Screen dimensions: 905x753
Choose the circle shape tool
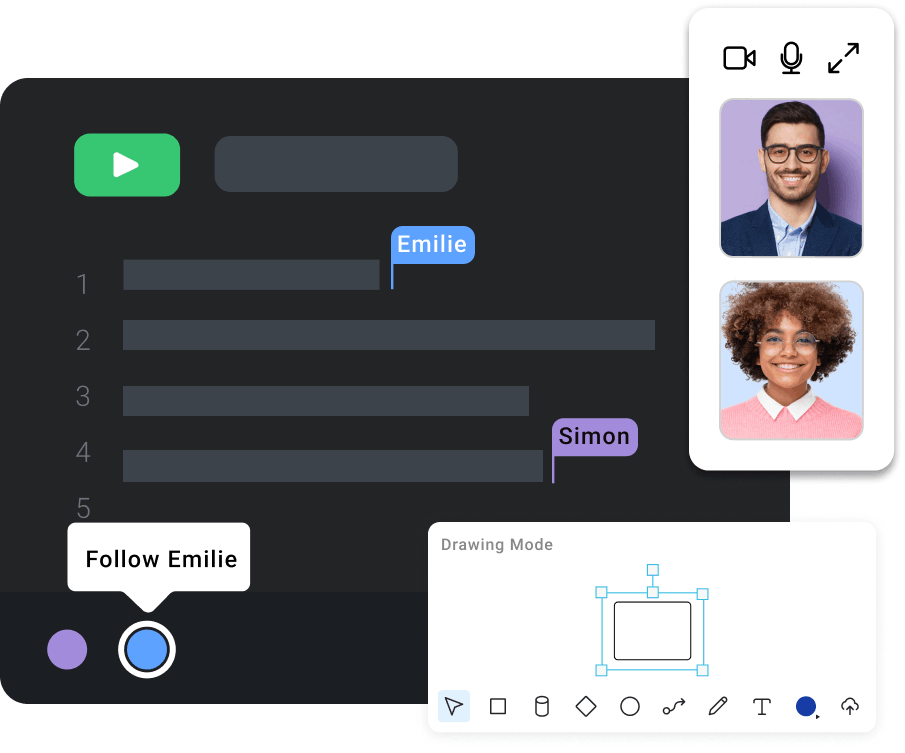tap(630, 707)
